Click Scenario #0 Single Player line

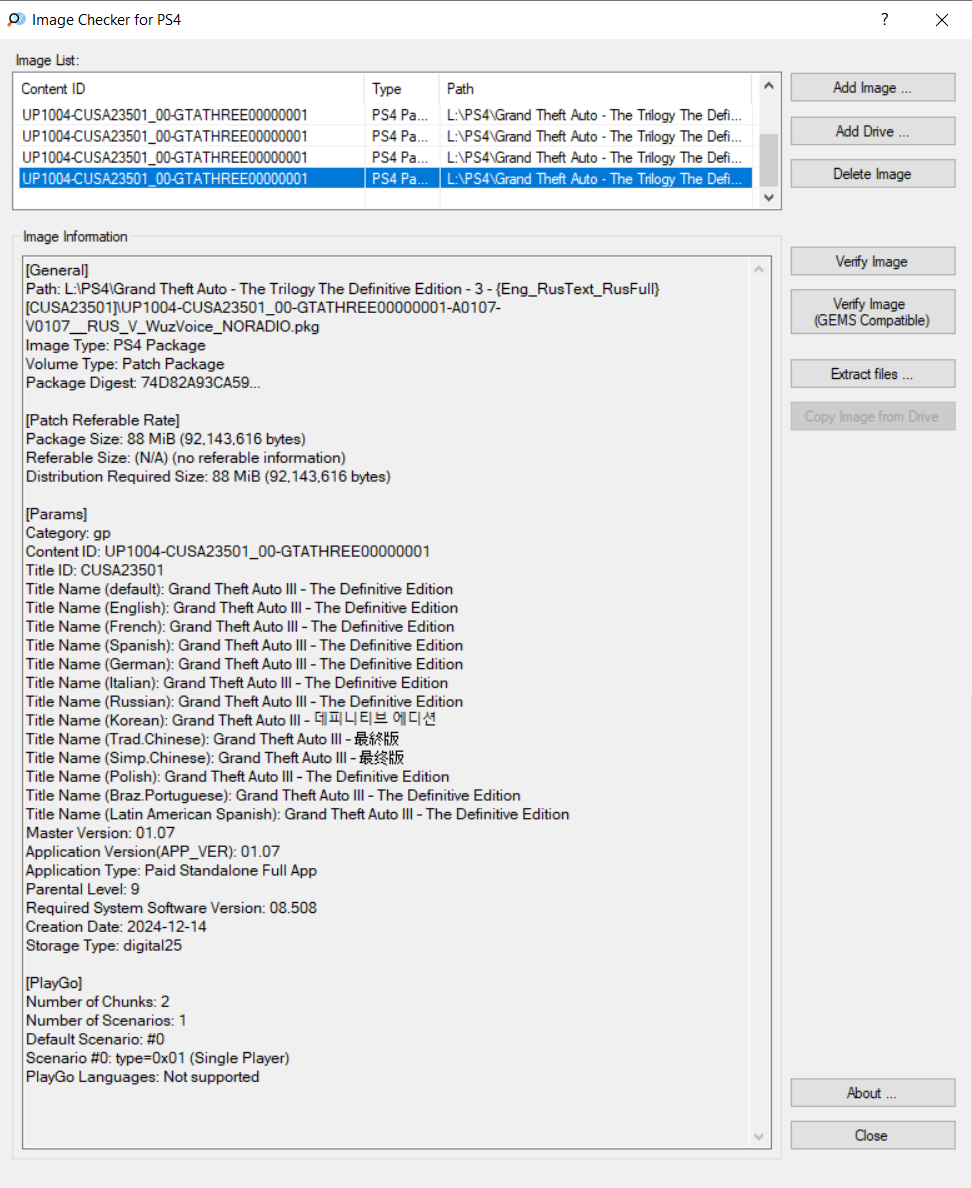(158, 1058)
